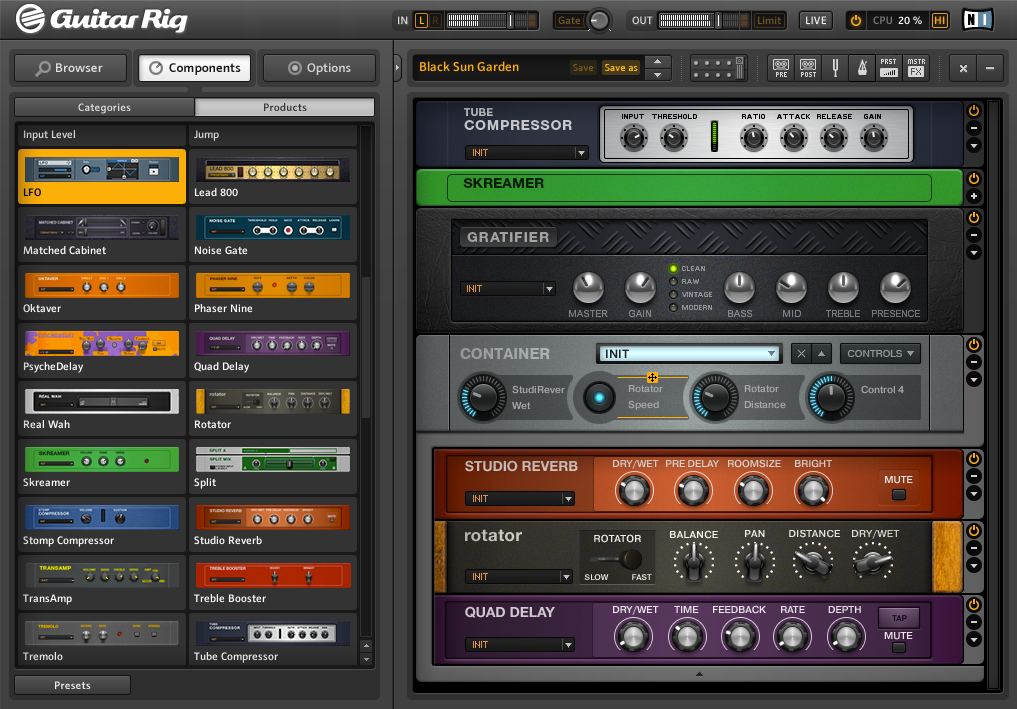Switch to the Components tab
The image size is (1017, 709).
pyautogui.click(x=195, y=68)
